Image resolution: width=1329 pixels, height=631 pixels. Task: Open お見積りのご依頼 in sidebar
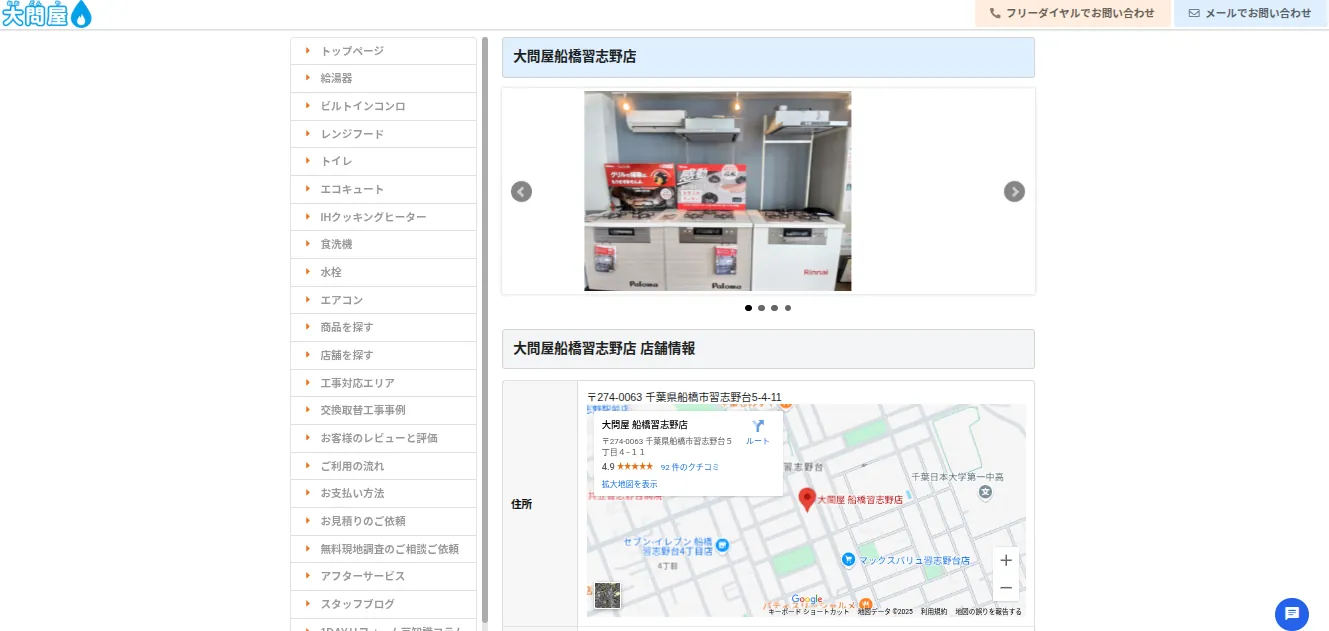coord(383,521)
